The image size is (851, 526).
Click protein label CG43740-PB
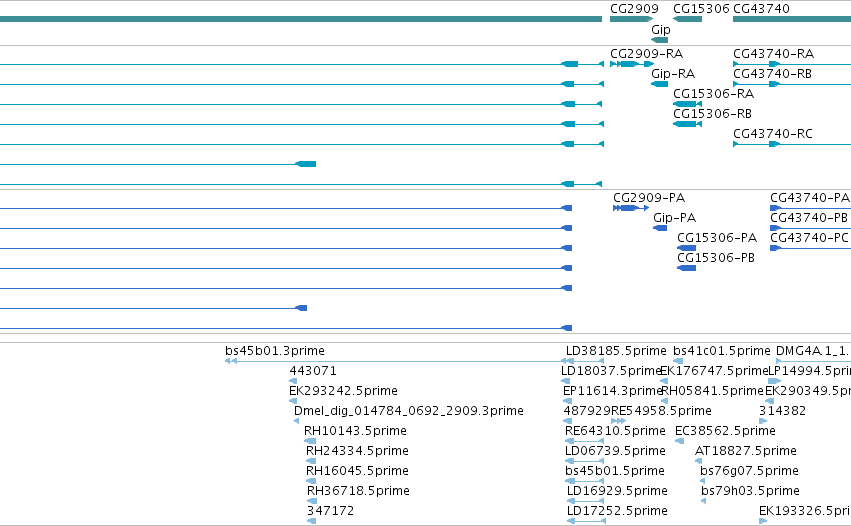point(809,218)
